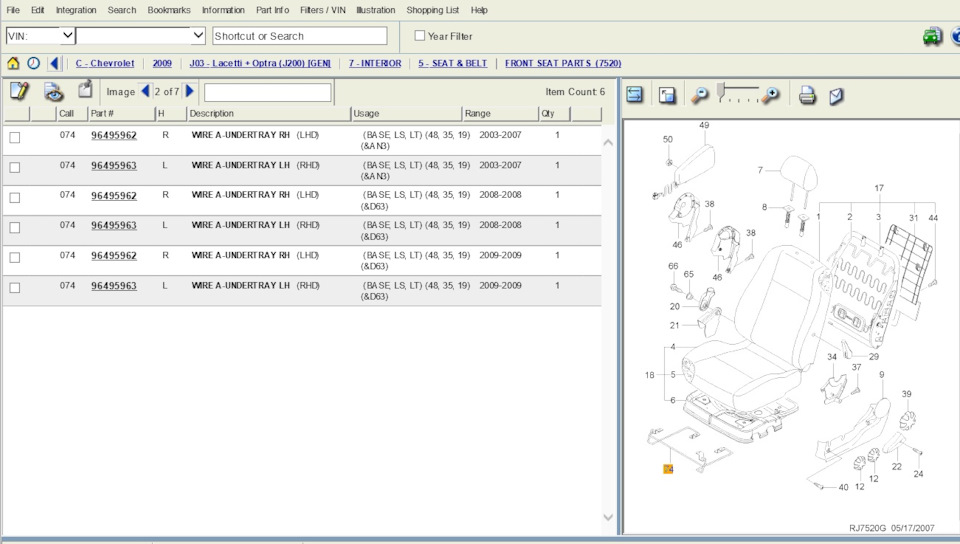Zoom in the illustration with magnifier
Image resolution: width=960 pixels, height=544 pixels.
click(x=770, y=95)
